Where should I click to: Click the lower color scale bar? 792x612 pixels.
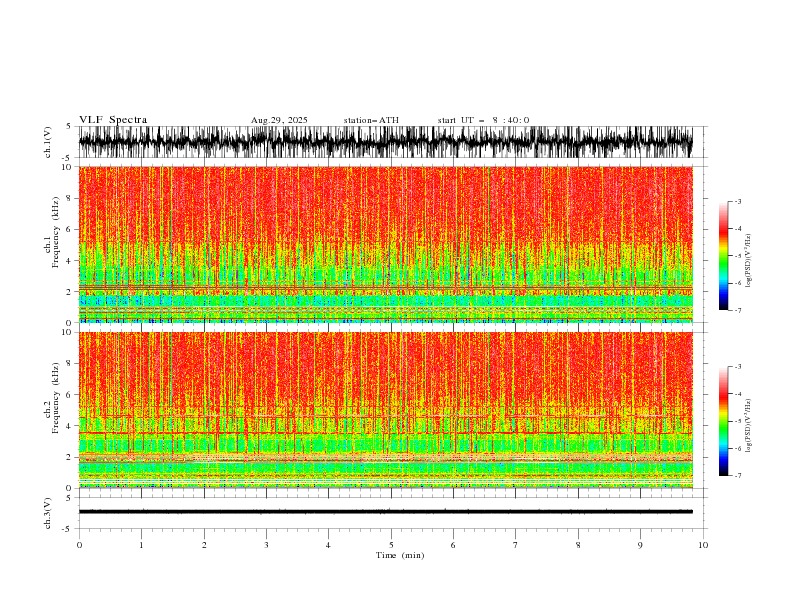[723, 421]
